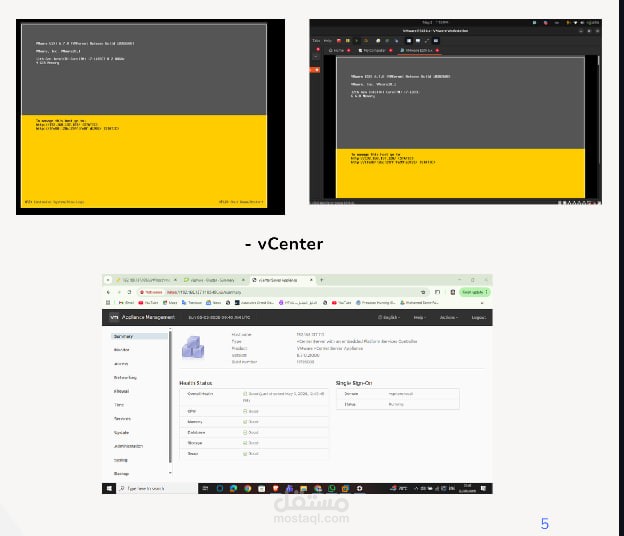The image size is (624, 536).
Task: Open the Summary page in Appliance Management sidebar
Action: (139, 336)
